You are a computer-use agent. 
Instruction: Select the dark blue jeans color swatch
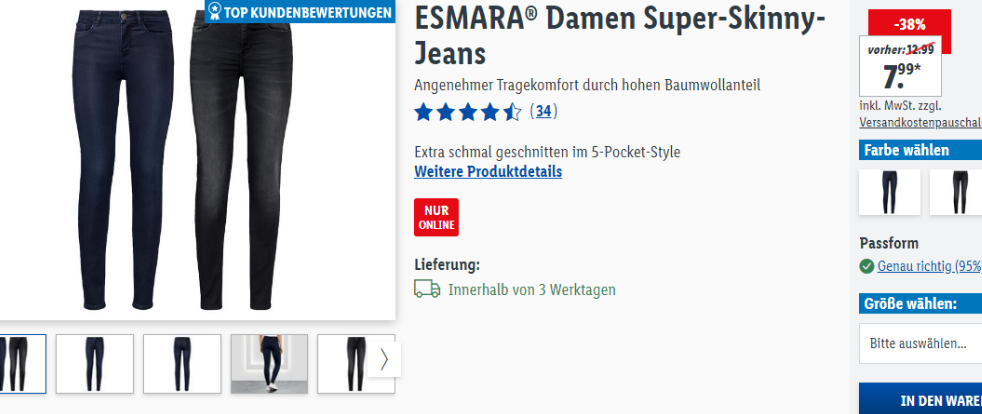[x=889, y=192]
